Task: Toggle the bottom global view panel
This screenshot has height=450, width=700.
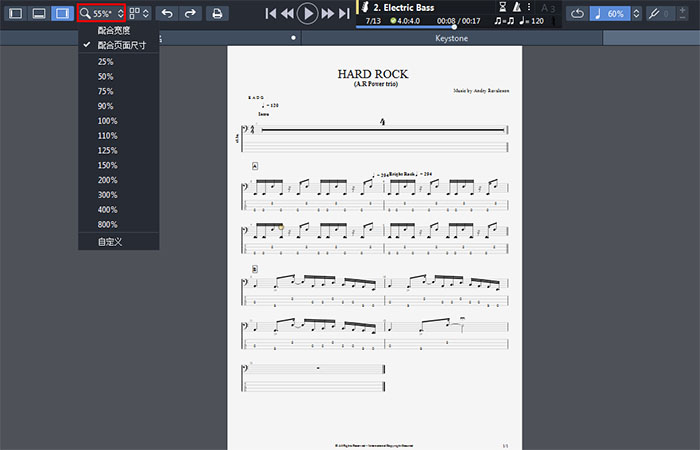Action: pos(39,14)
